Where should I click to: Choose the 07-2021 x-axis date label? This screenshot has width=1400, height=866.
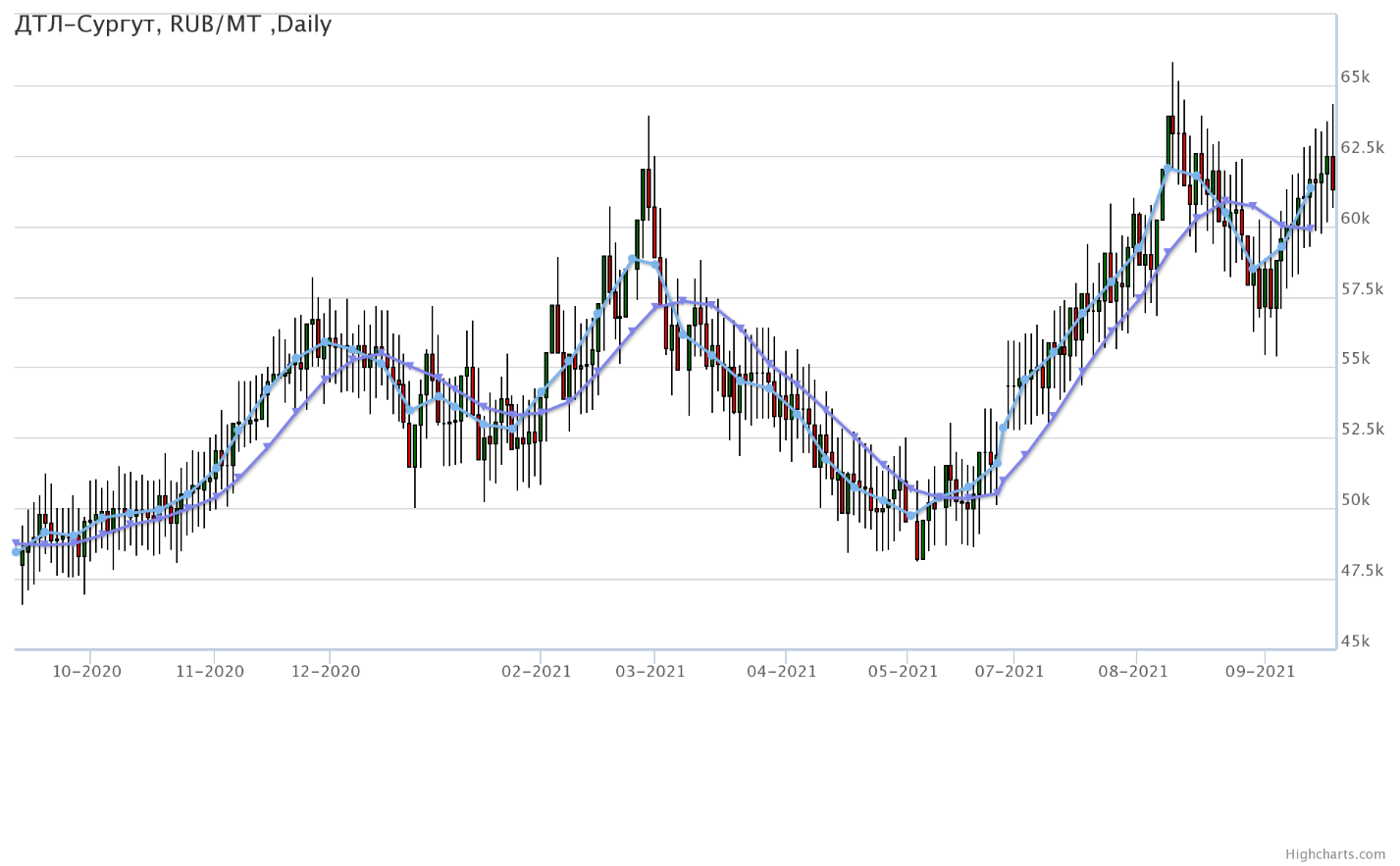tap(1010, 672)
